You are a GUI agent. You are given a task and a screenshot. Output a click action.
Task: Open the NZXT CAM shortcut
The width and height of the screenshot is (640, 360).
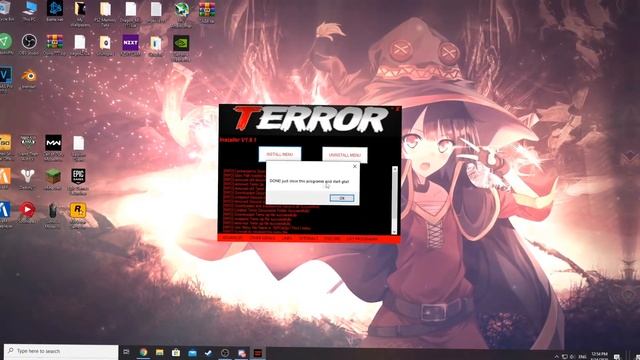coord(131,45)
